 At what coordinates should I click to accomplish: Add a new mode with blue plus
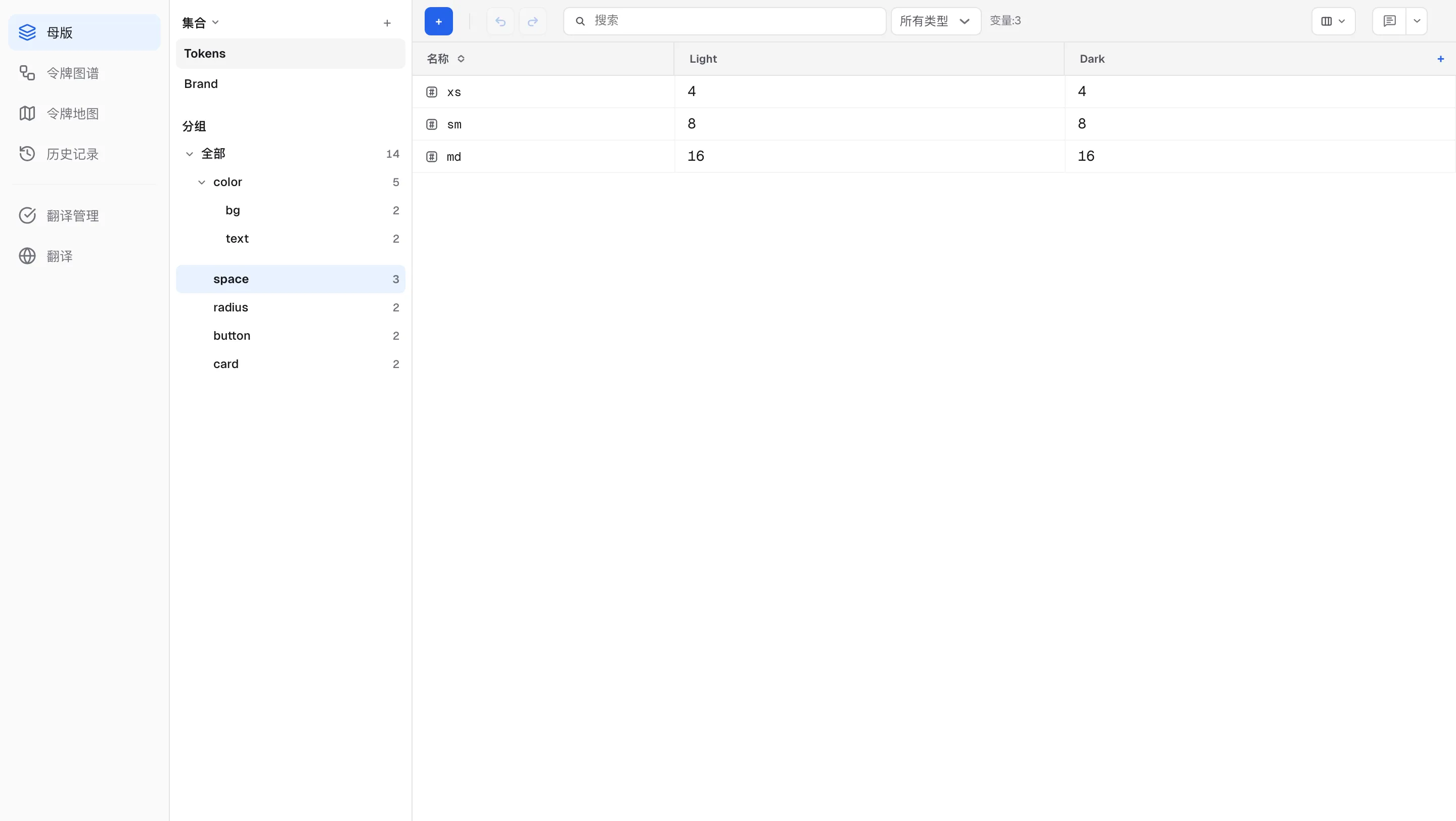click(x=1441, y=59)
